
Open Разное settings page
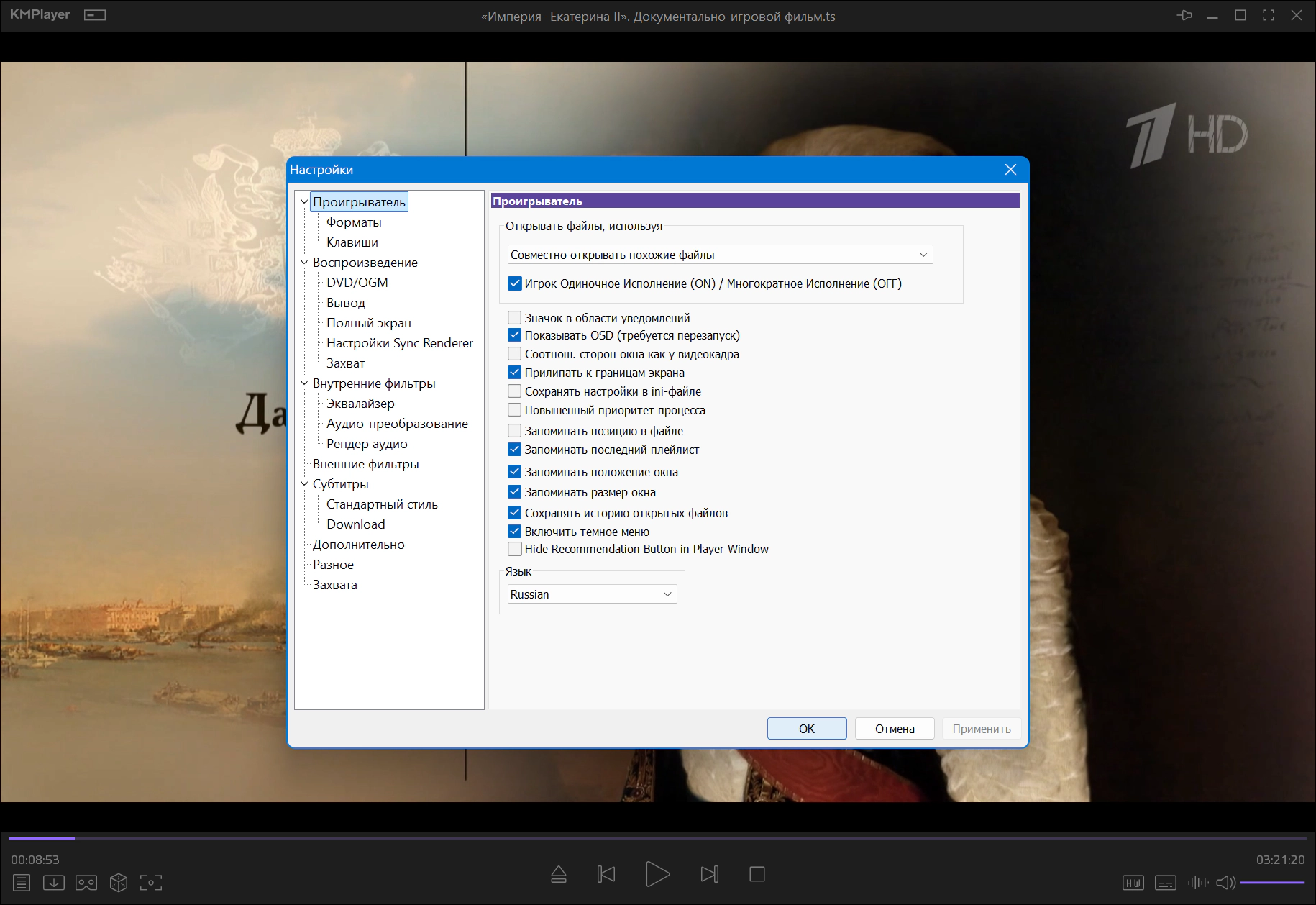333,565
